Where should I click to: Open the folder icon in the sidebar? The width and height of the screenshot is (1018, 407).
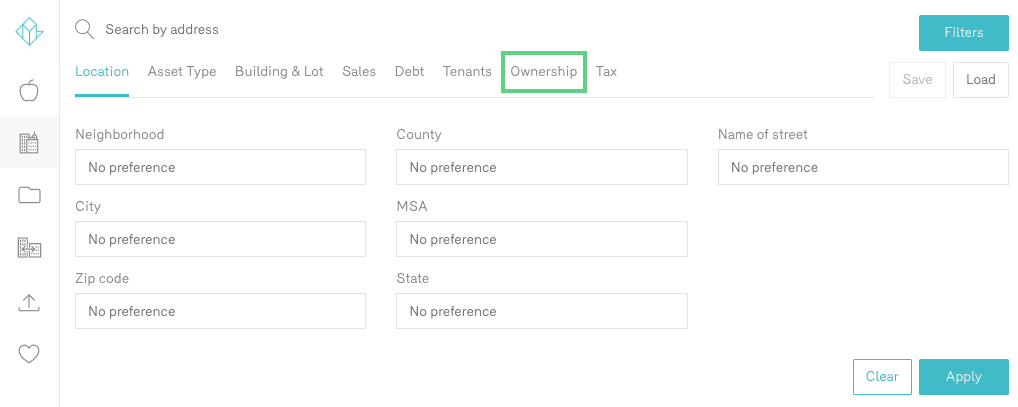[x=29, y=195]
